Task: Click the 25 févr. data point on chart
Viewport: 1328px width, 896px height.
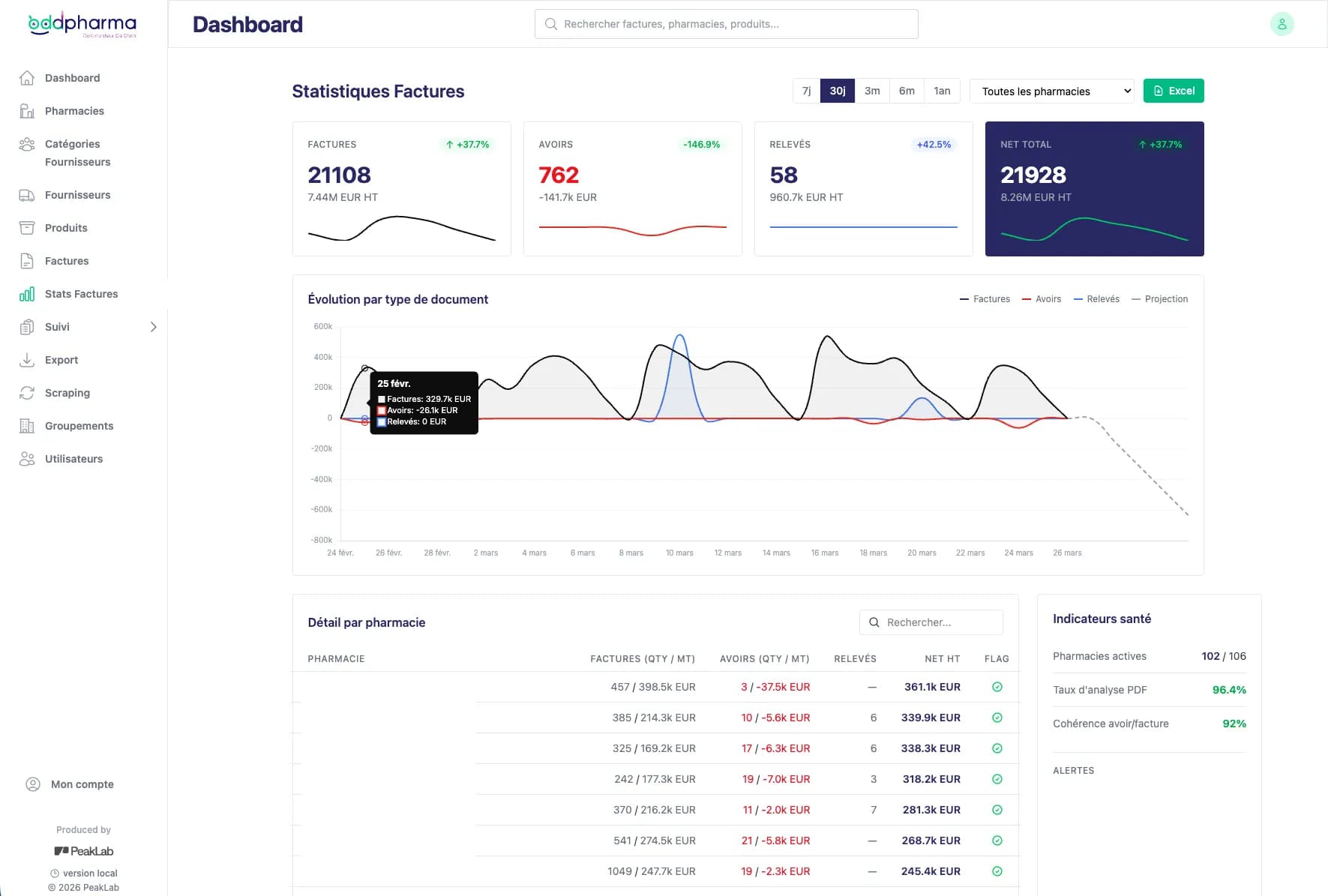Action: click(365, 368)
